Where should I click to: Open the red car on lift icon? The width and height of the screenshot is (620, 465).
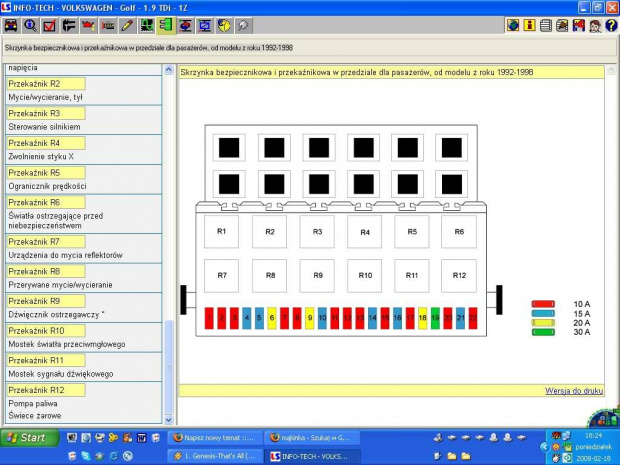185,26
